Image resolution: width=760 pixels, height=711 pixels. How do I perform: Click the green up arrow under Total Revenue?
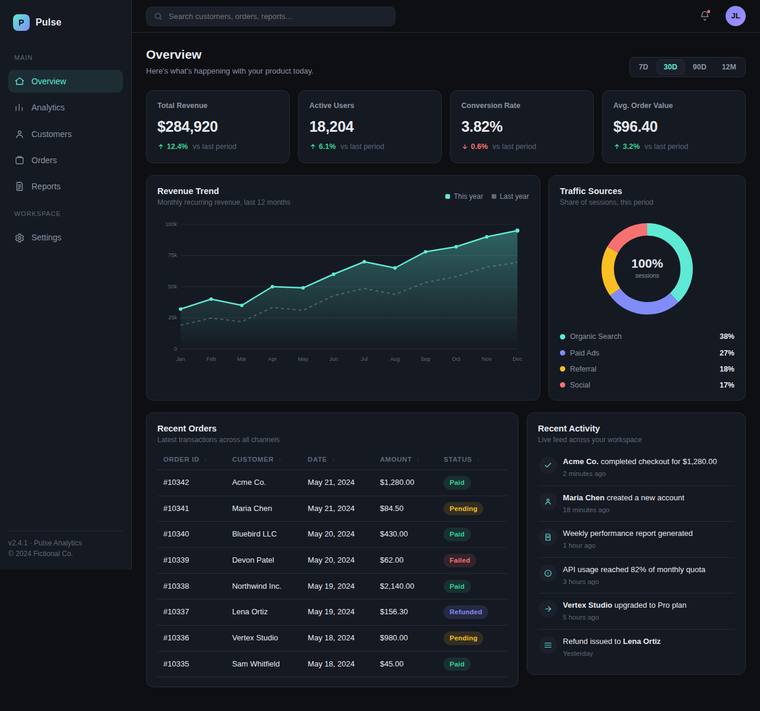[160, 146]
